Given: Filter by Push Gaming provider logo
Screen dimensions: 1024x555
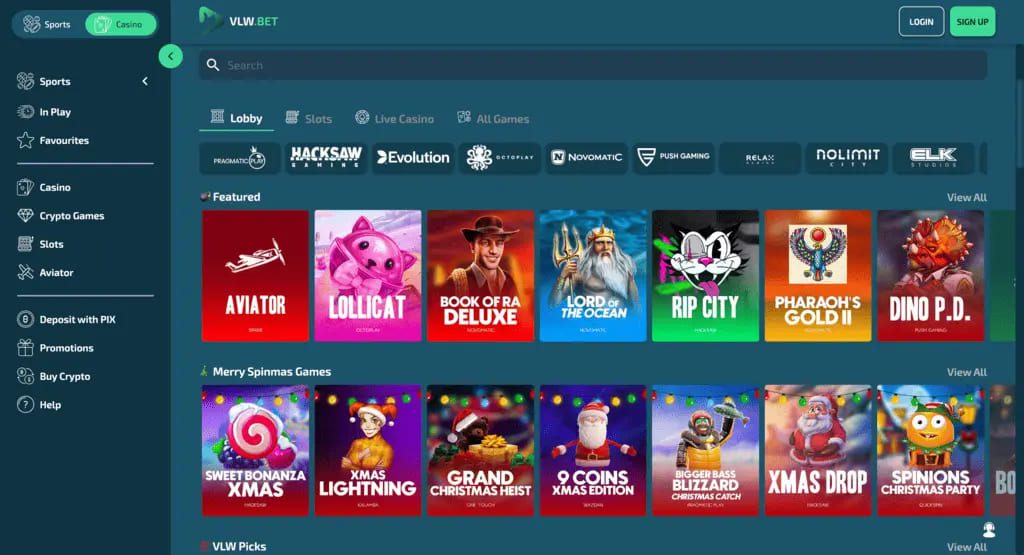Looking at the screenshot, I should pyautogui.click(x=673, y=158).
